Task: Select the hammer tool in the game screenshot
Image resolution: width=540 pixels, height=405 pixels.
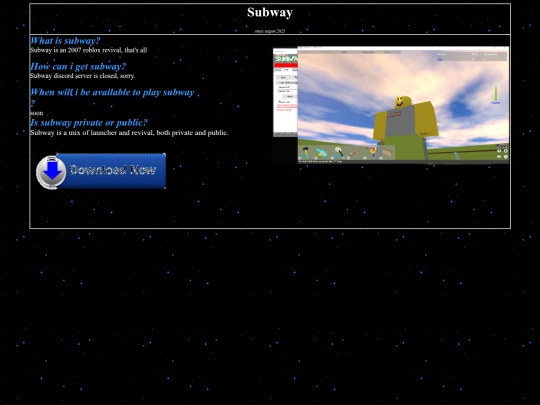Action: pyautogui.click(x=305, y=152)
